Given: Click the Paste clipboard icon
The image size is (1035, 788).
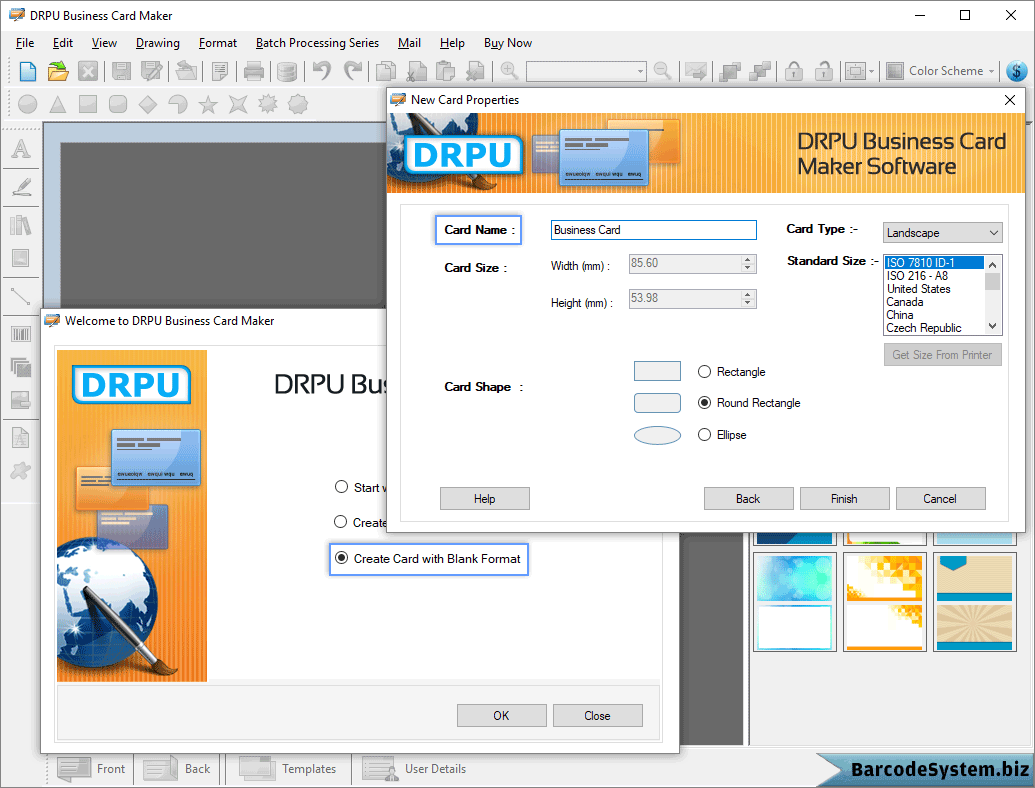Looking at the screenshot, I should [x=446, y=71].
